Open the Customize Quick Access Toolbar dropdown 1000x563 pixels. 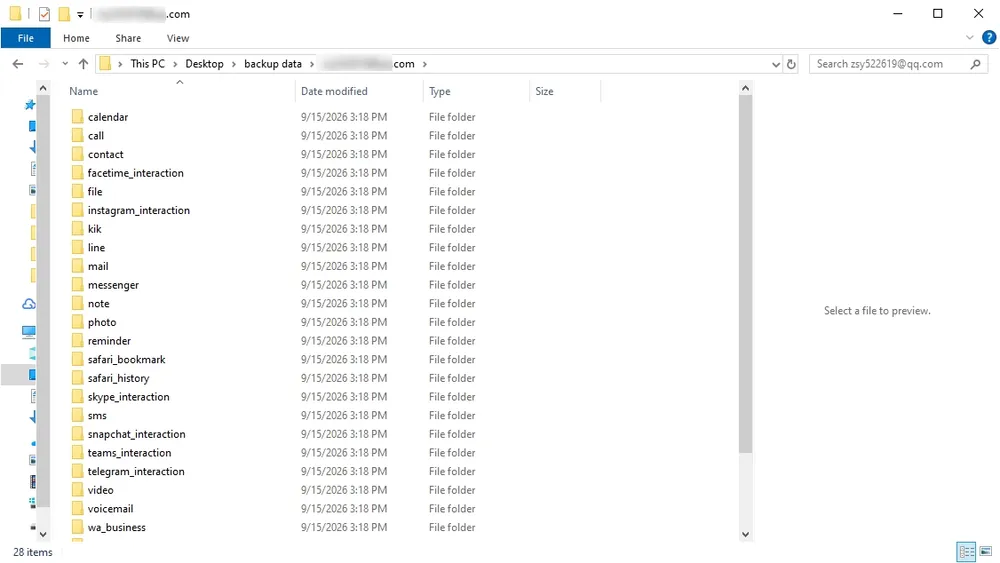pos(80,15)
